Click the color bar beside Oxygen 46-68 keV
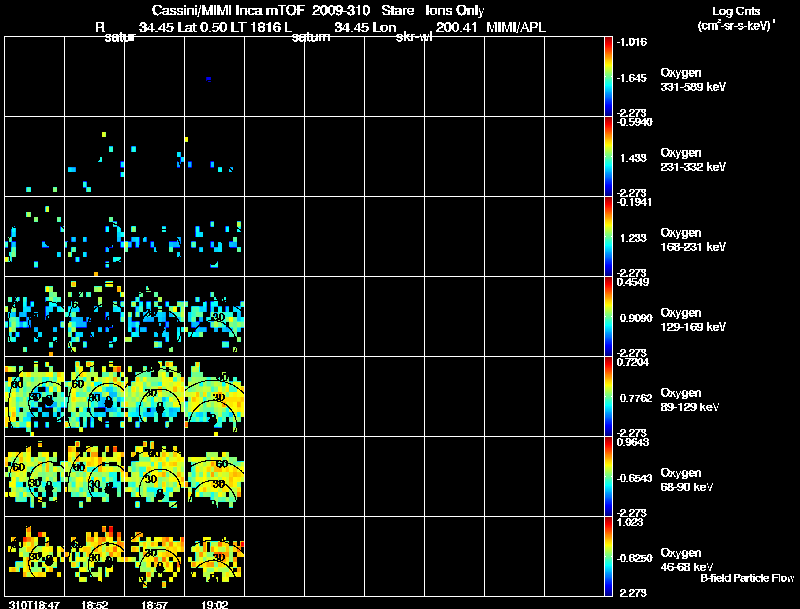The image size is (800, 609). tap(608, 556)
